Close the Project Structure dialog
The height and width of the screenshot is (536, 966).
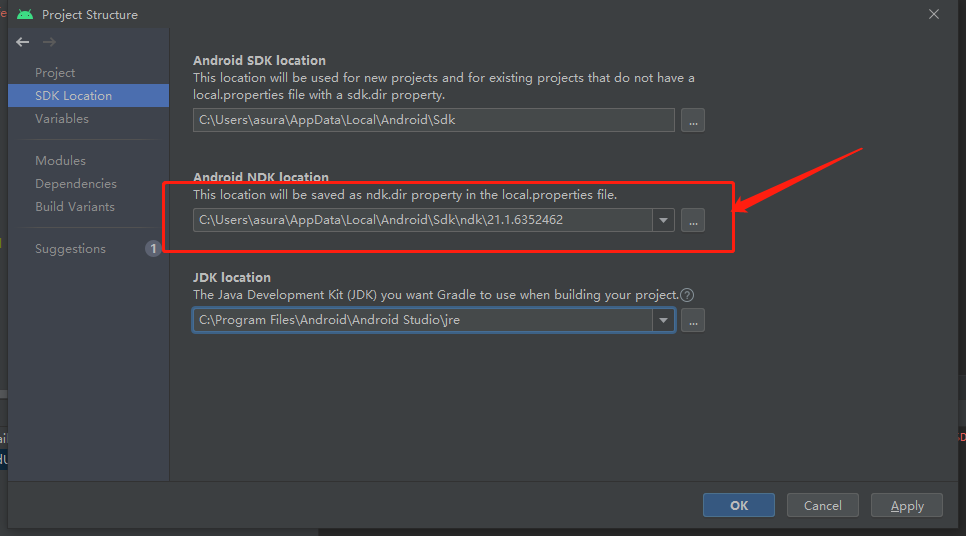pyautogui.click(x=934, y=14)
